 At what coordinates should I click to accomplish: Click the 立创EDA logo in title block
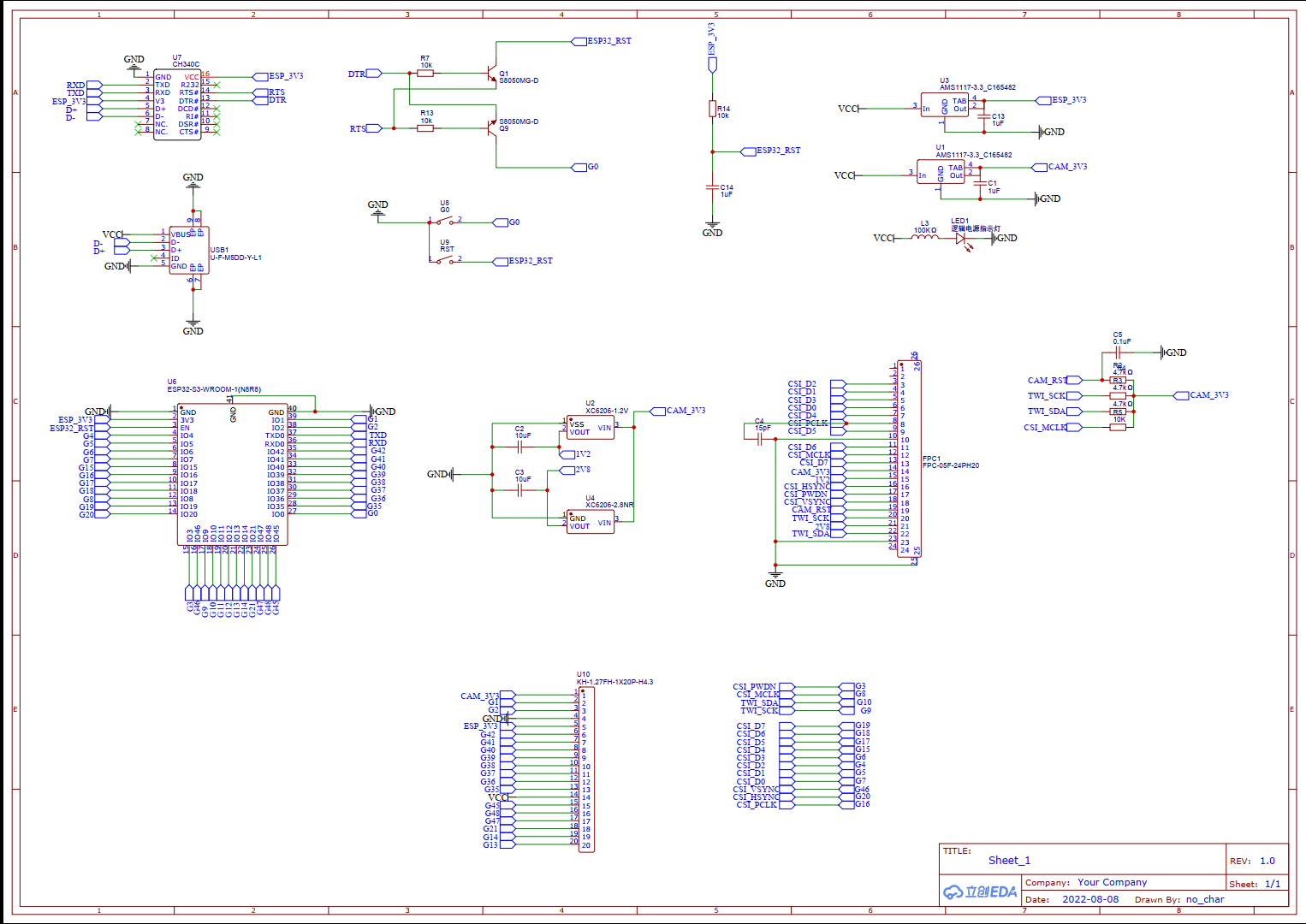[978, 891]
